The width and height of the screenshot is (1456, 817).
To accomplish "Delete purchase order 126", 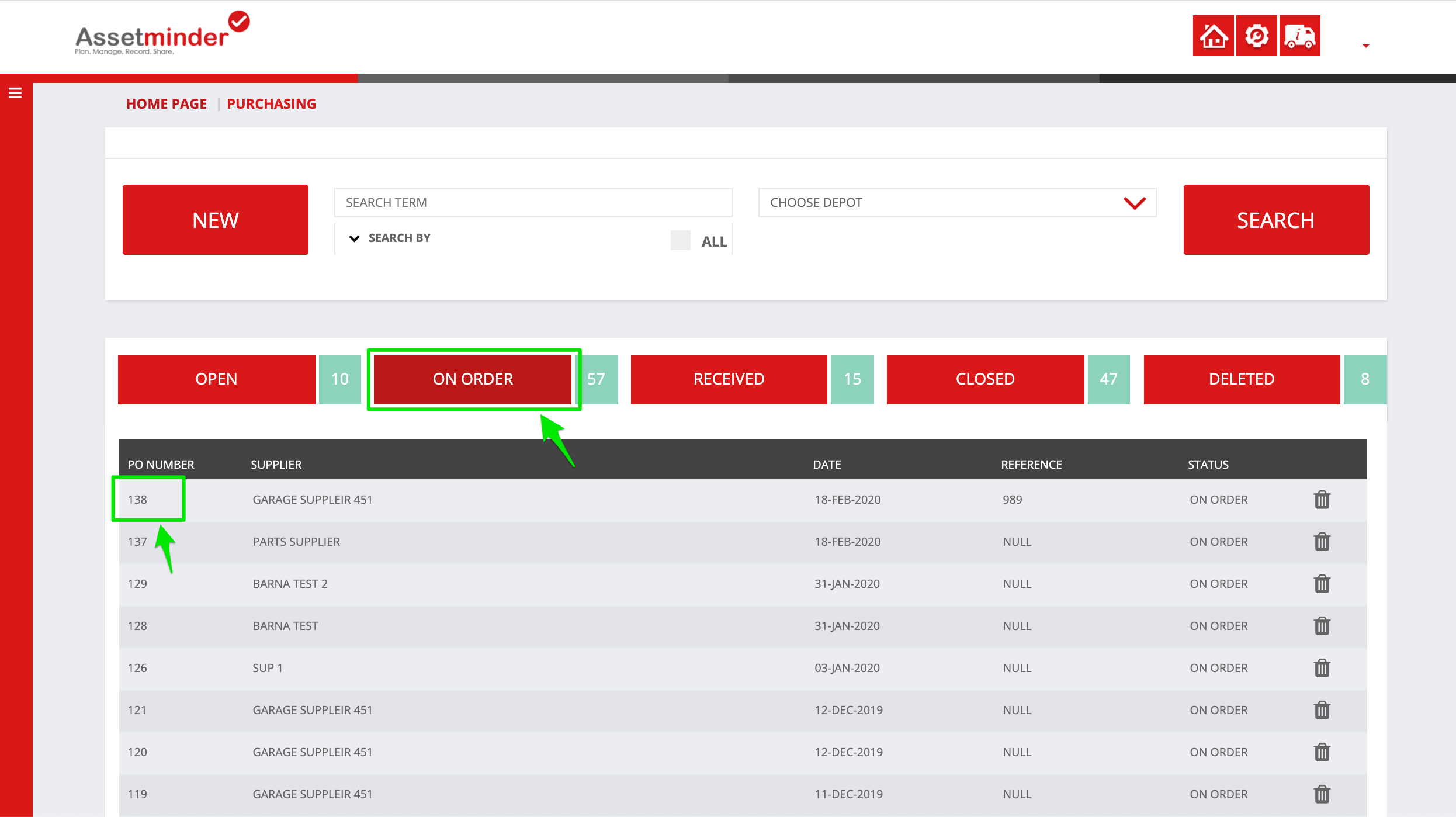I will [1322, 668].
